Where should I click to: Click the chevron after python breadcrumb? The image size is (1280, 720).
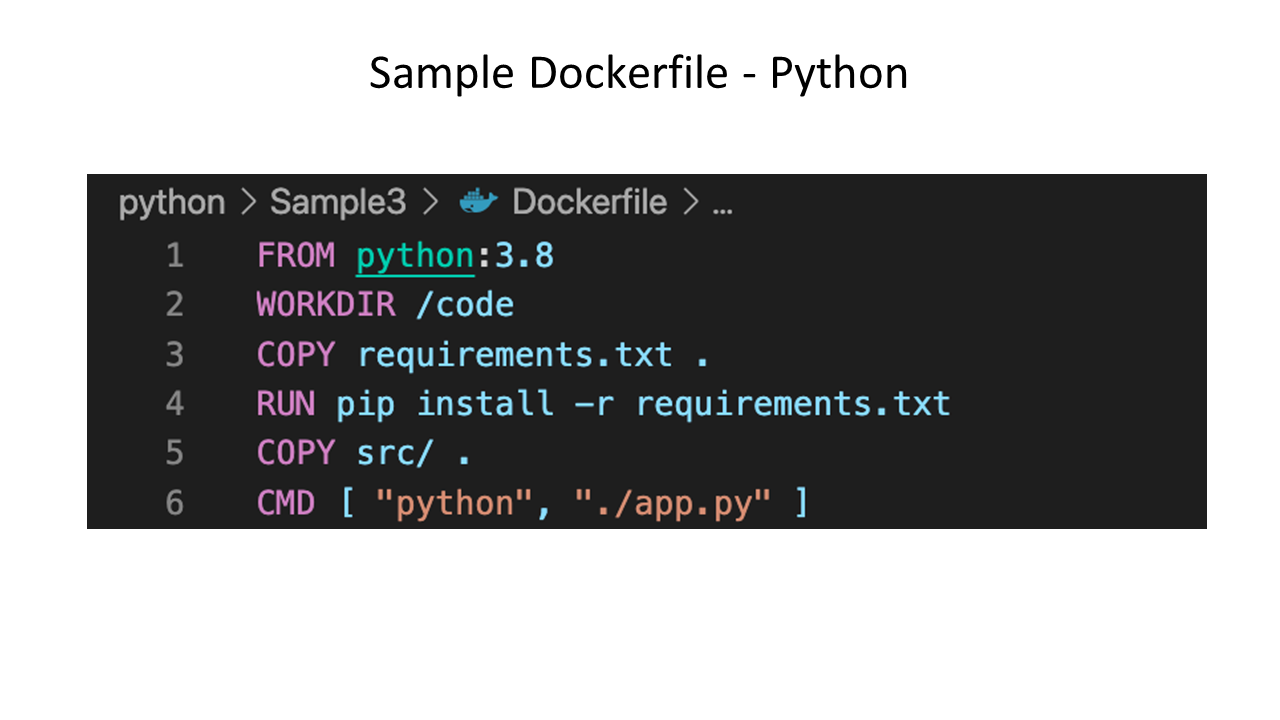tap(248, 203)
